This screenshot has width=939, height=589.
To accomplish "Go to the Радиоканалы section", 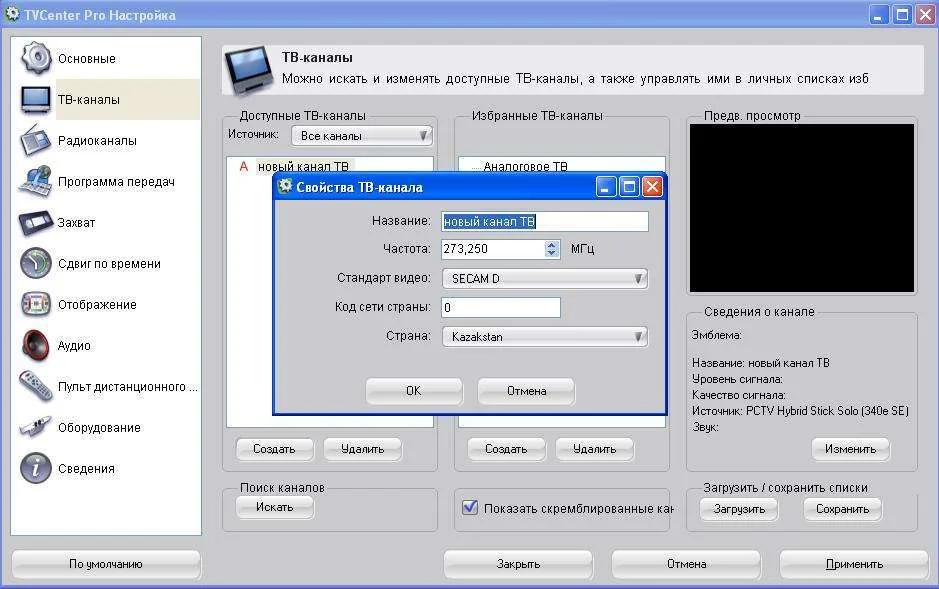I will [x=97, y=141].
